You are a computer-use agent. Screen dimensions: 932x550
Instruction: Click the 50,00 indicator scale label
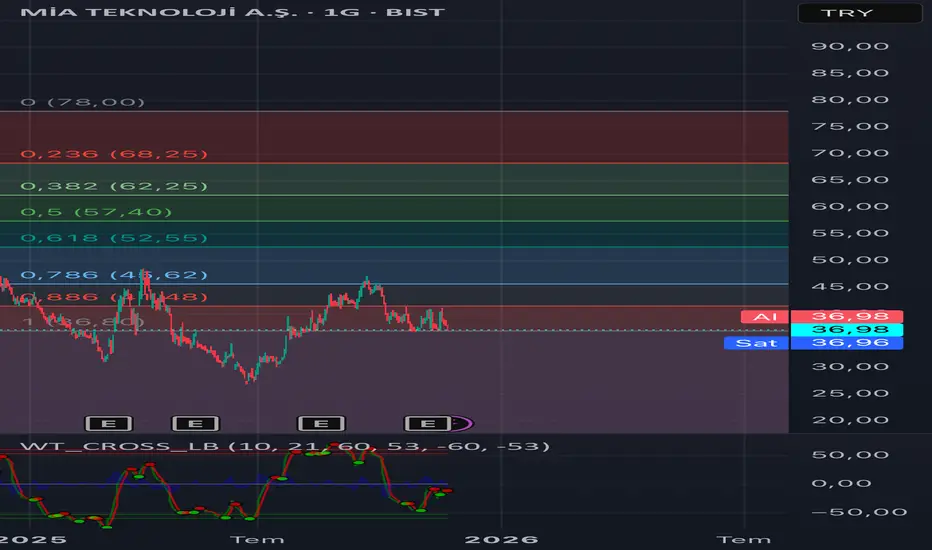coord(850,455)
